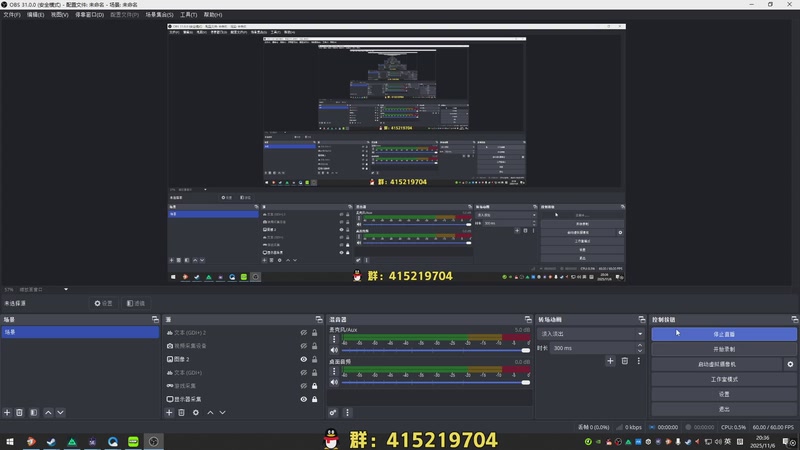Mute the 麦克风/Aux channel
Screen dimensions: 800x450
tap(334, 350)
